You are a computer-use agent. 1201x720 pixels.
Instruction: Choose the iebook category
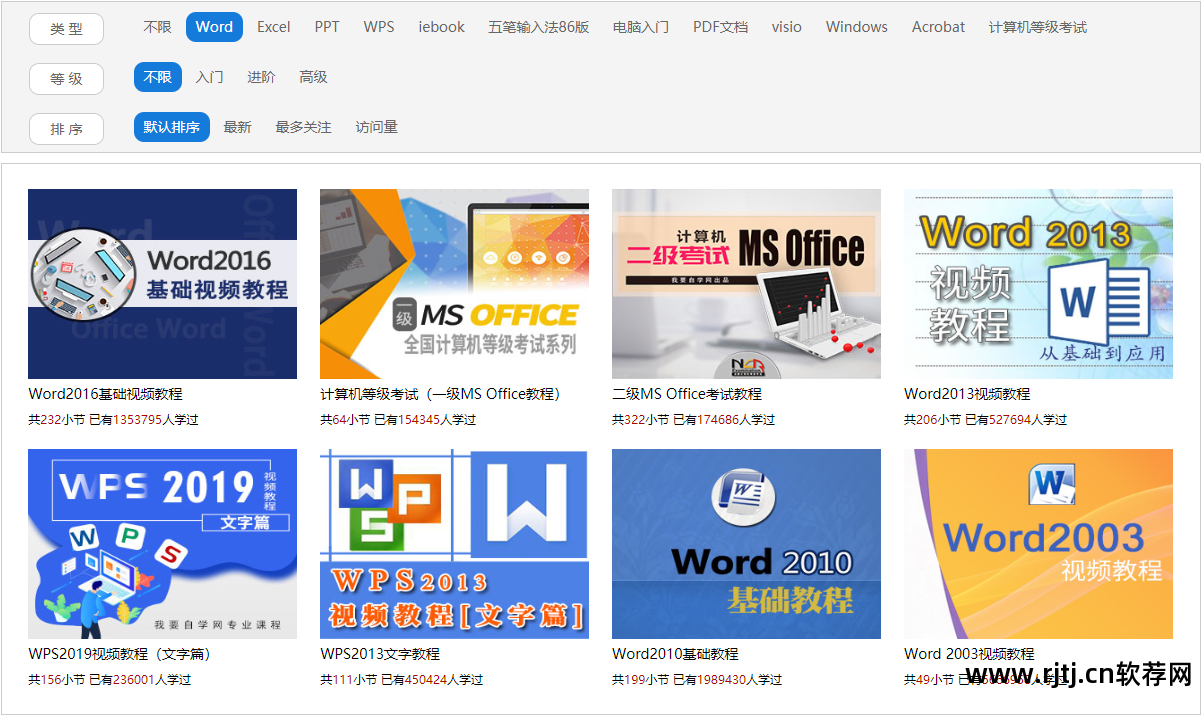coord(442,27)
